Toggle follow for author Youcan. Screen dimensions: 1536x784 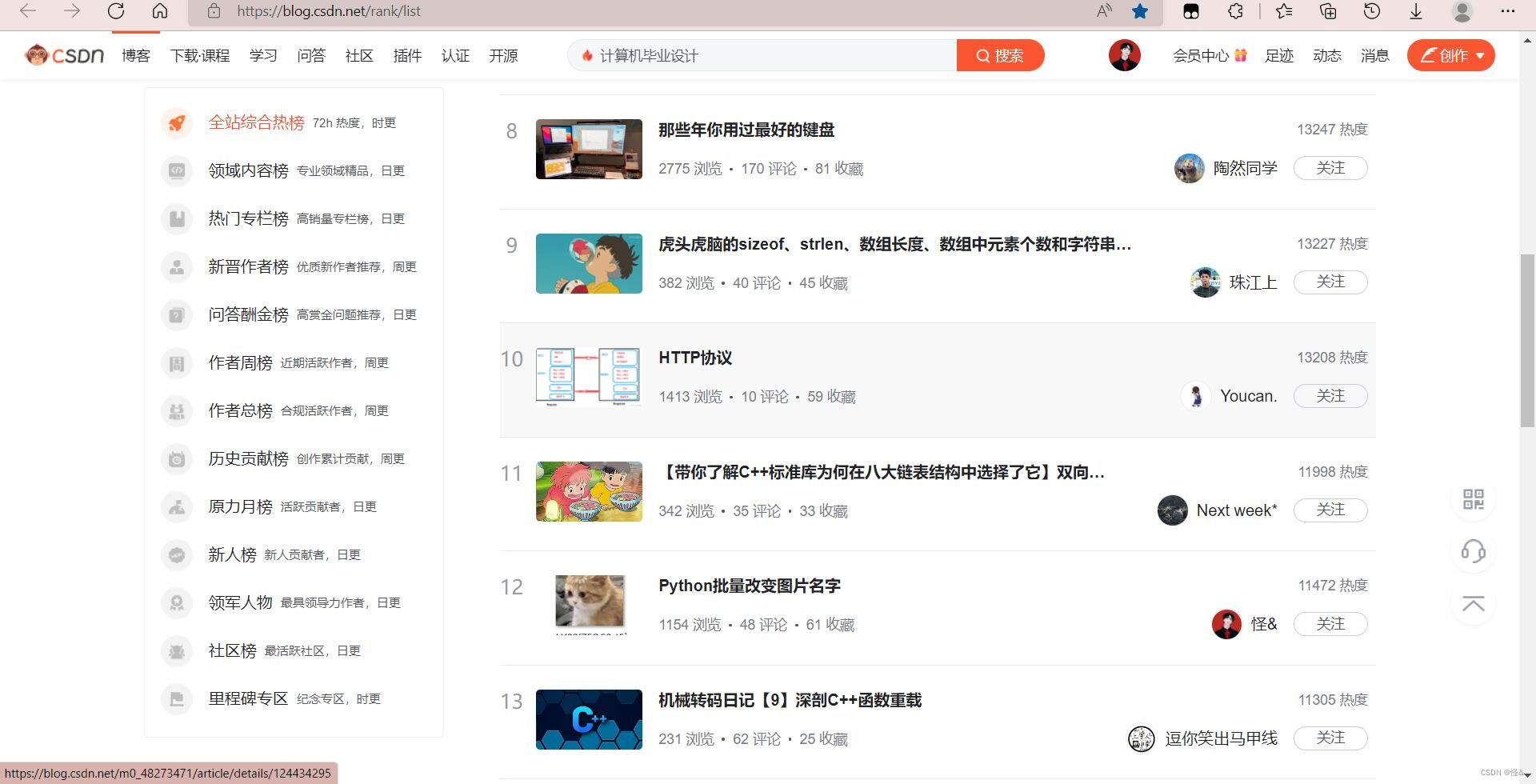pos(1330,395)
